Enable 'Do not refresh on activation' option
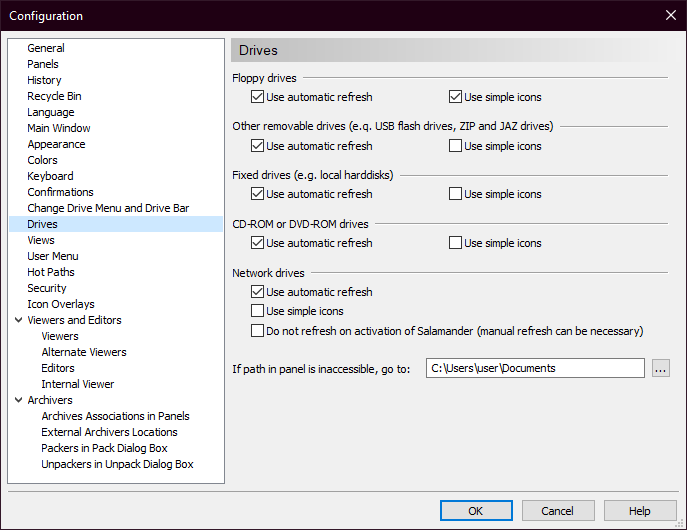Viewport: 687px width, 530px height. (258, 330)
